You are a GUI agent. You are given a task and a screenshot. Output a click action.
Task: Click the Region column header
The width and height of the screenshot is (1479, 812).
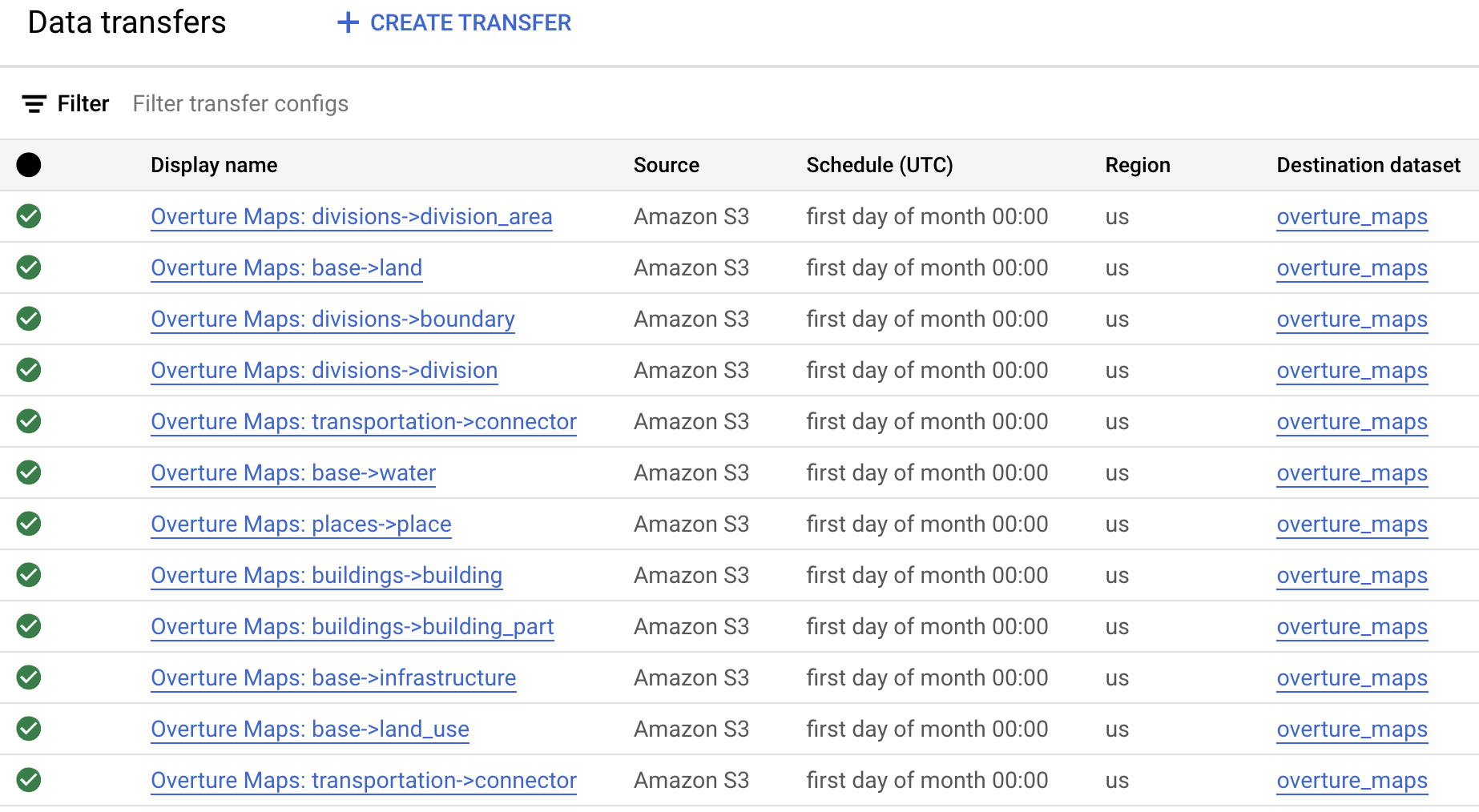pyautogui.click(x=1138, y=165)
